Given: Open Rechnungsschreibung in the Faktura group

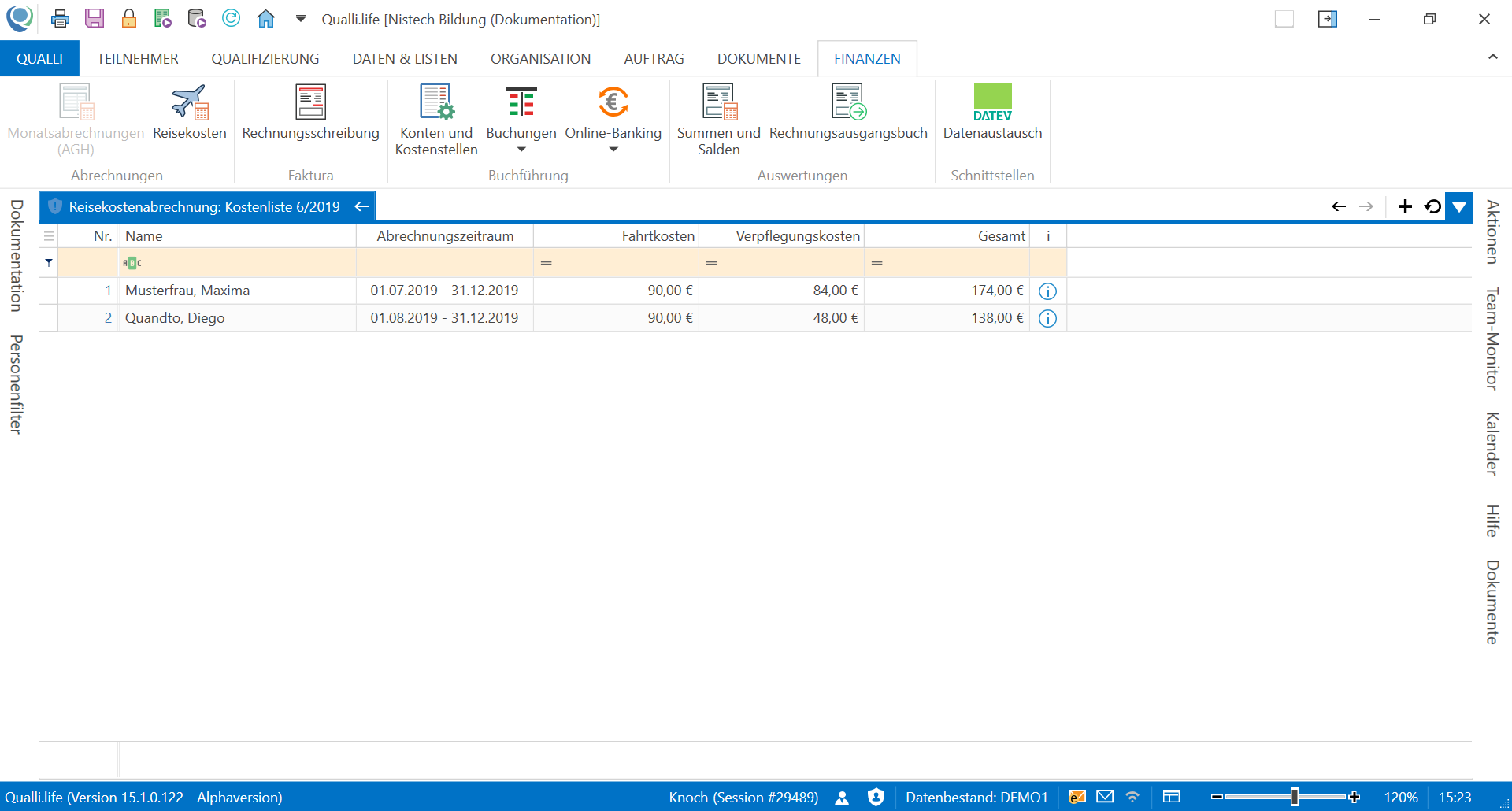Looking at the screenshot, I should click(310, 103).
